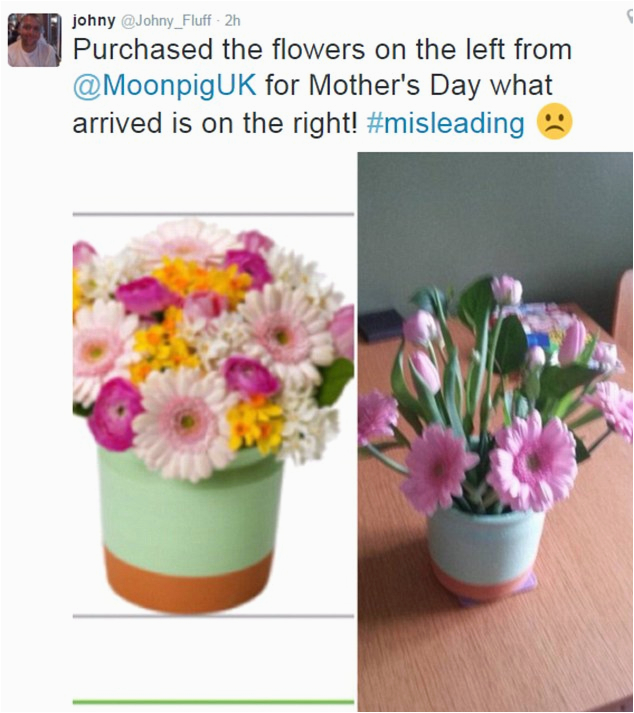Open the display name johny
The width and height of the screenshot is (634, 713).
(x=94, y=20)
